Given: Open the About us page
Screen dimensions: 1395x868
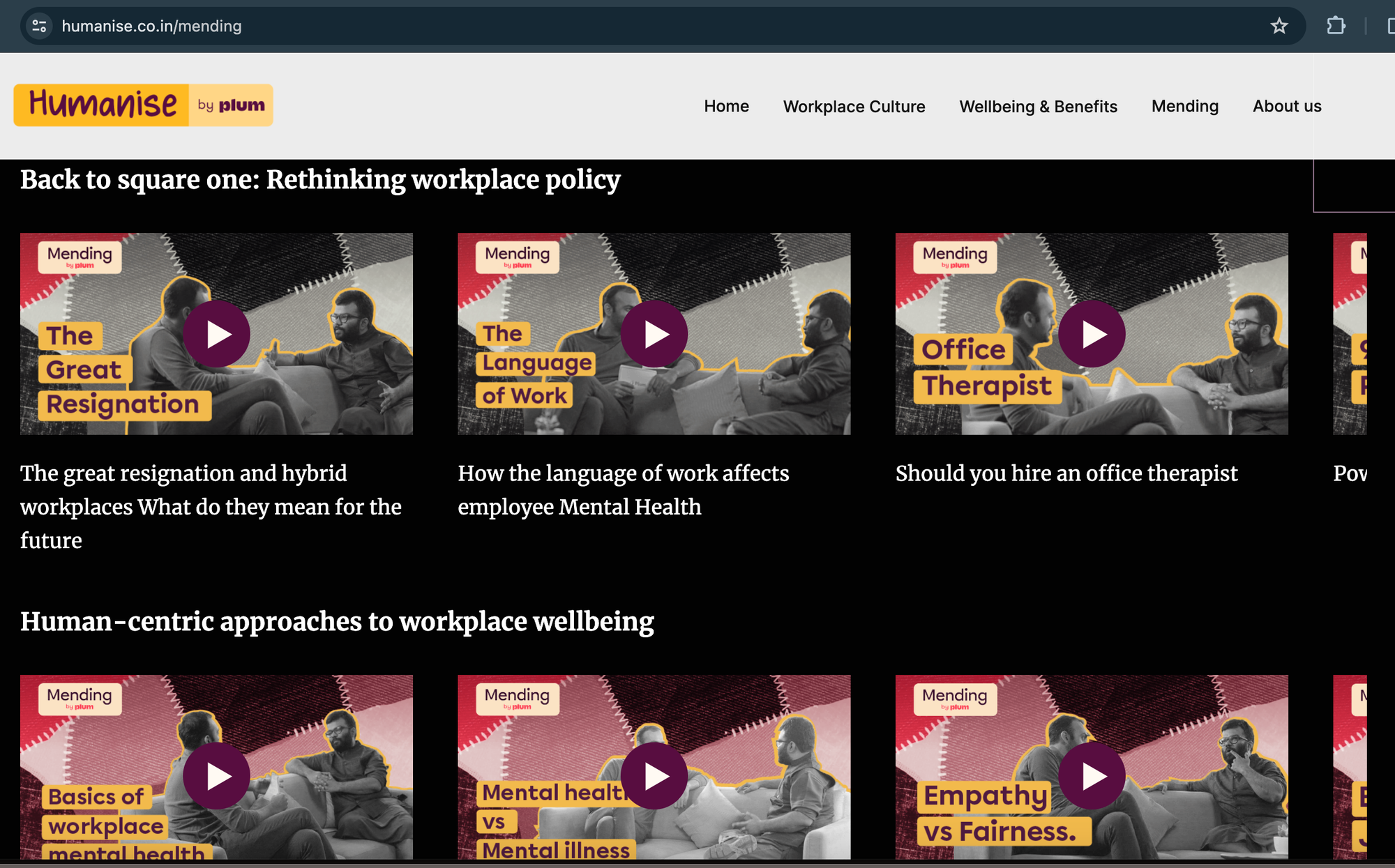Looking at the screenshot, I should [1287, 106].
